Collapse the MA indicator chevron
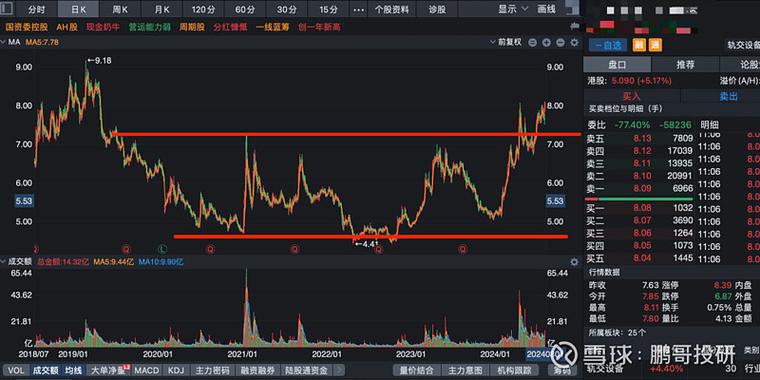This screenshot has height=380, width=760. click(4, 43)
